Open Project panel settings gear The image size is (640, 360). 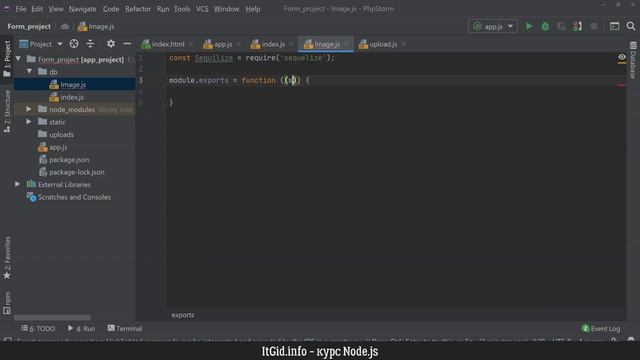click(111, 44)
